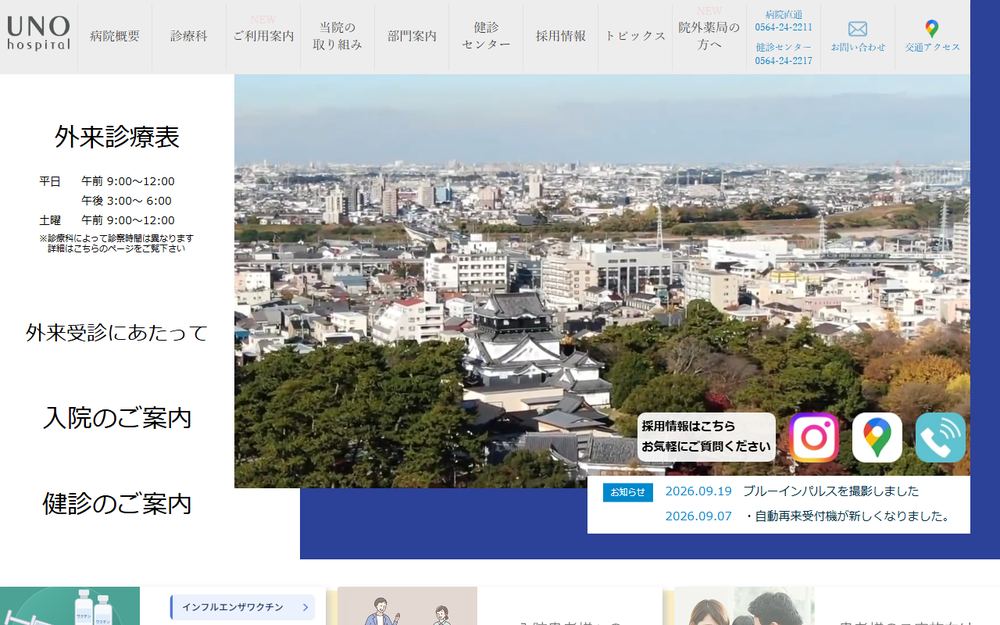
Task: Open the Instagram icon
Action: click(814, 438)
